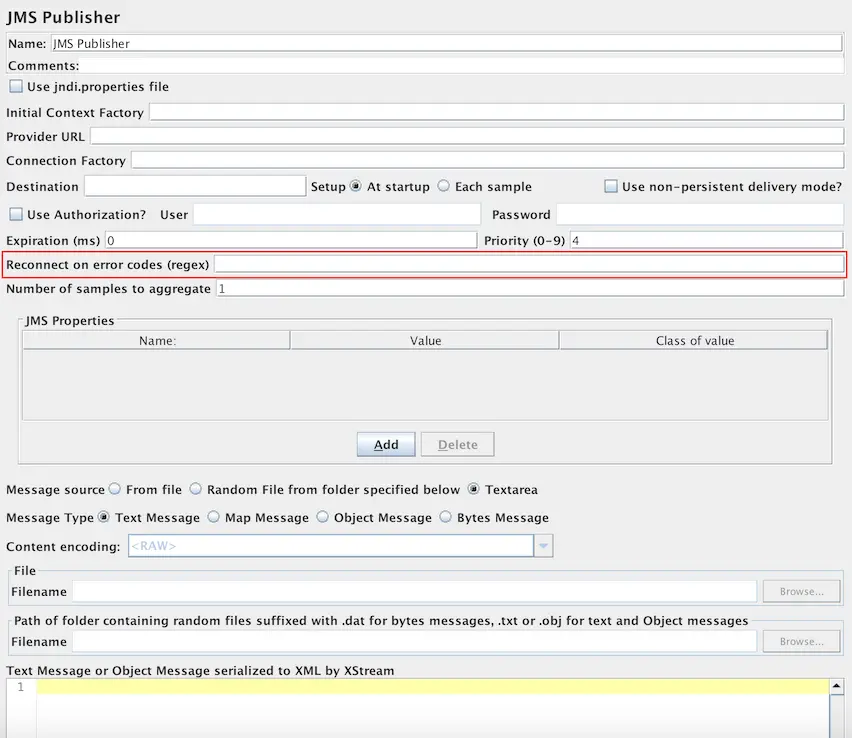Select the Text Message type

tap(103, 517)
